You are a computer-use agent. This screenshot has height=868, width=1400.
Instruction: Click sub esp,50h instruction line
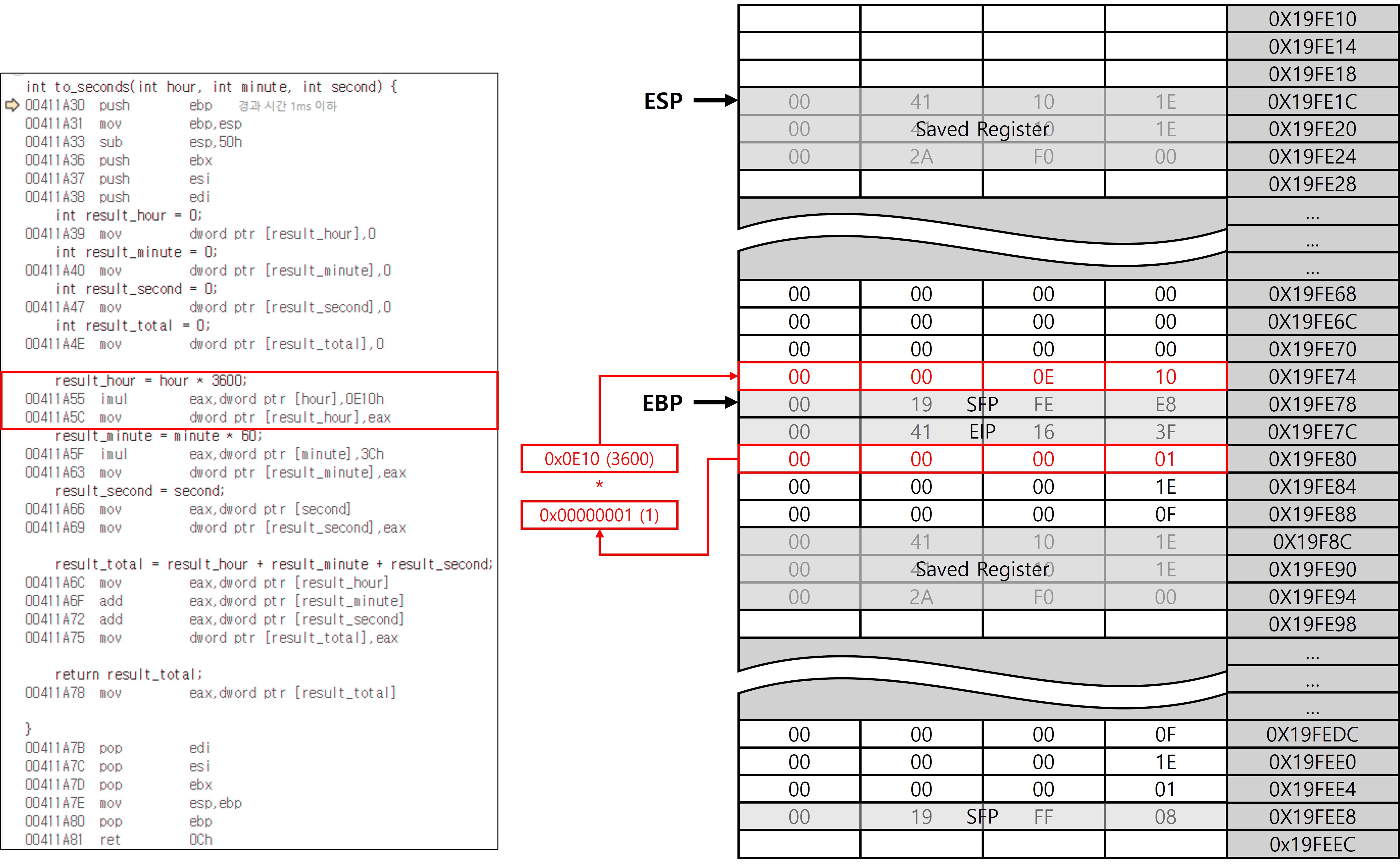133,142
